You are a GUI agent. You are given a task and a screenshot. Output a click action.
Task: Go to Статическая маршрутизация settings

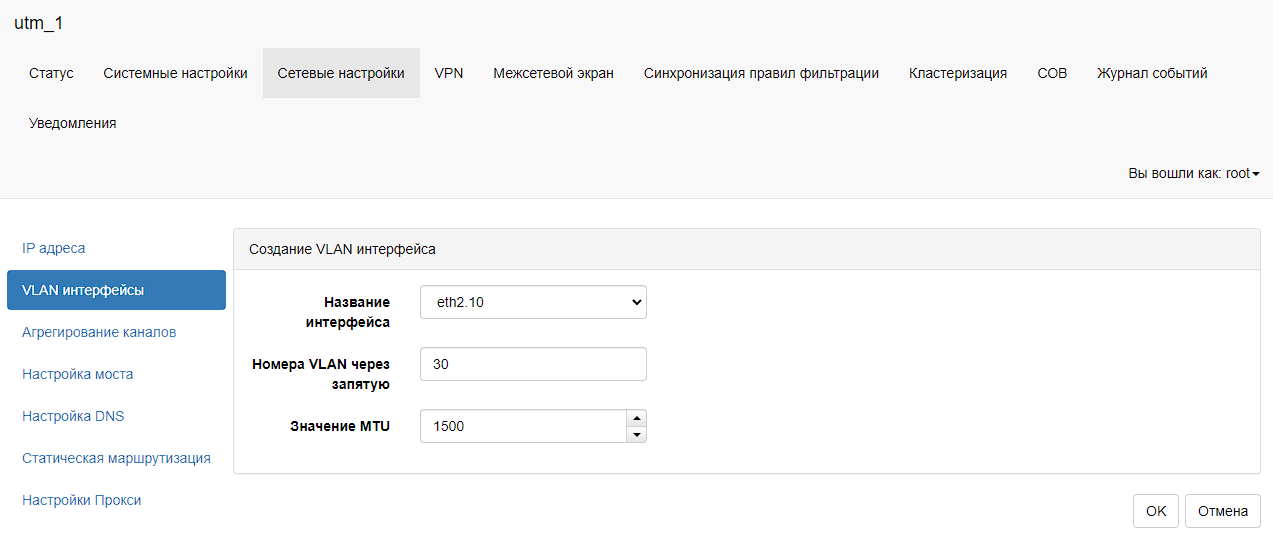point(116,458)
